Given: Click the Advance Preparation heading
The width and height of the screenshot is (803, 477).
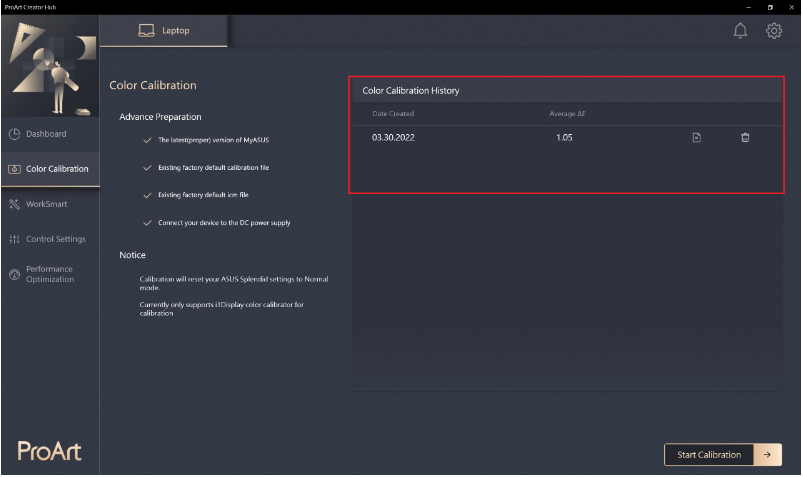Looking at the screenshot, I should [160, 117].
